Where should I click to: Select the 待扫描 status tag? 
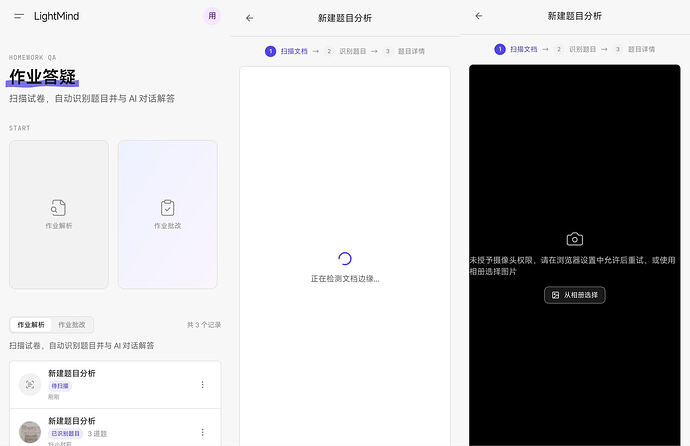coord(60,386)
